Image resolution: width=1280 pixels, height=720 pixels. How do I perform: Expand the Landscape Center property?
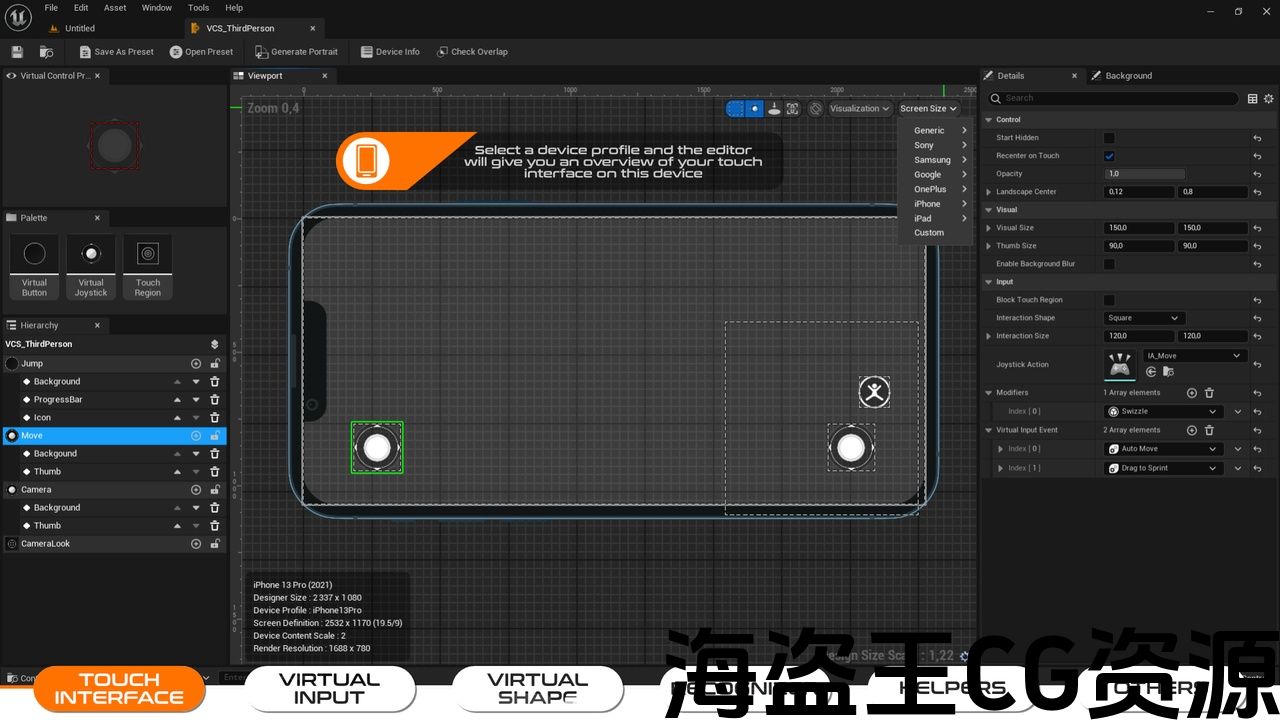pyautogui.click(x=989, y=192)
